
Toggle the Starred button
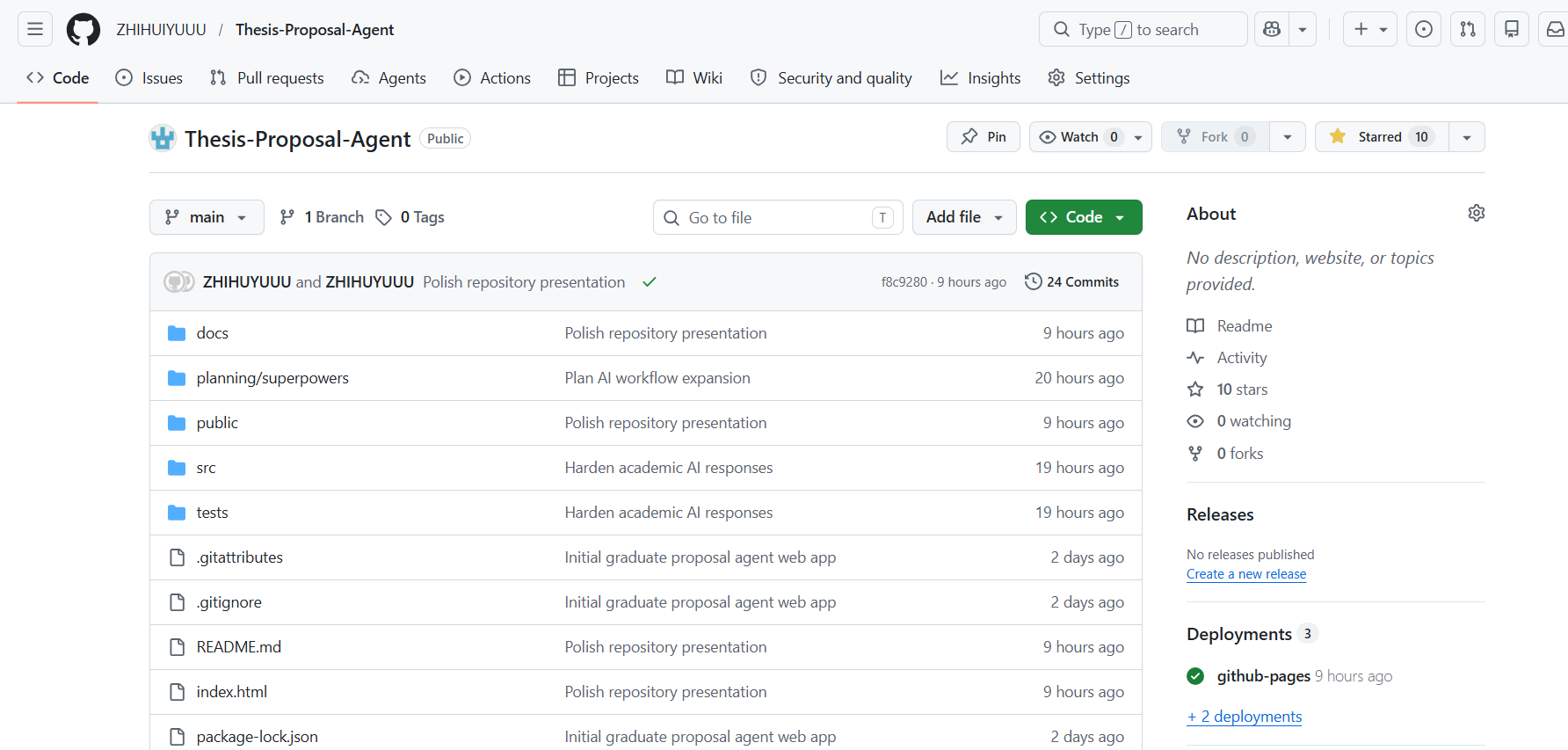[1382, 137]
